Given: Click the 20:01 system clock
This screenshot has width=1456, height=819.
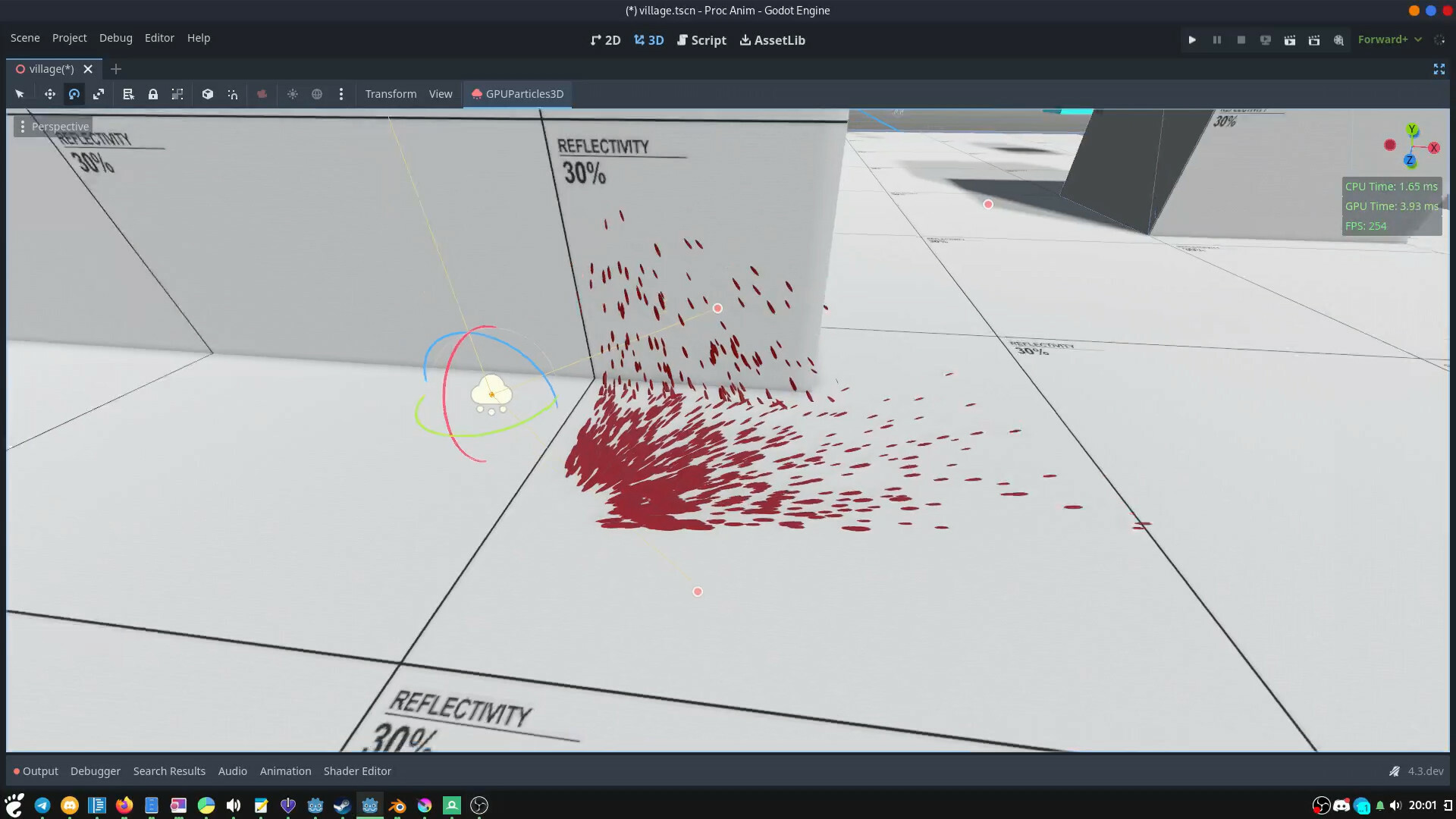Looking at the screenshot, I should [1423, 805].
